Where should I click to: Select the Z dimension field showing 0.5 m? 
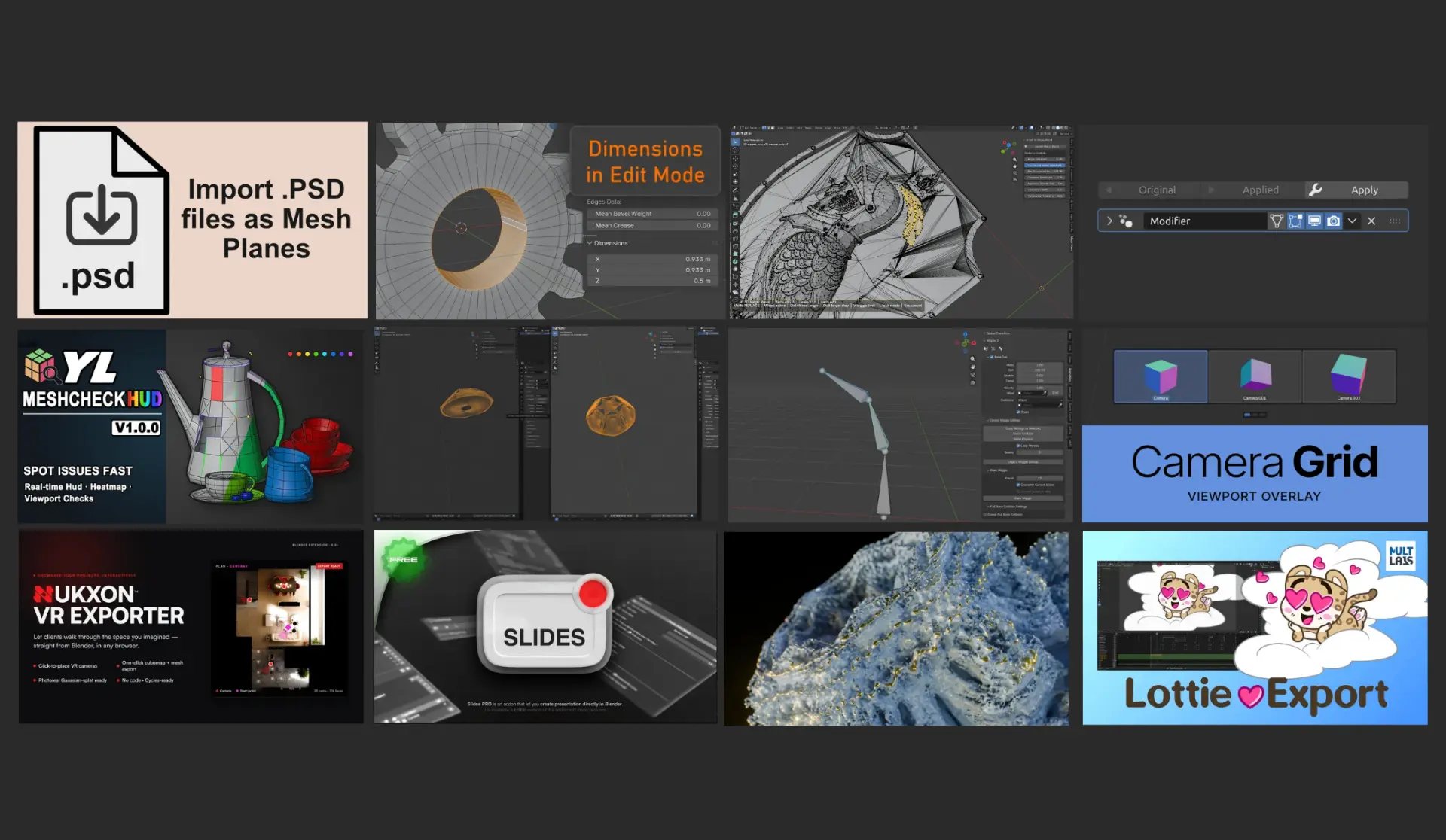652,281
